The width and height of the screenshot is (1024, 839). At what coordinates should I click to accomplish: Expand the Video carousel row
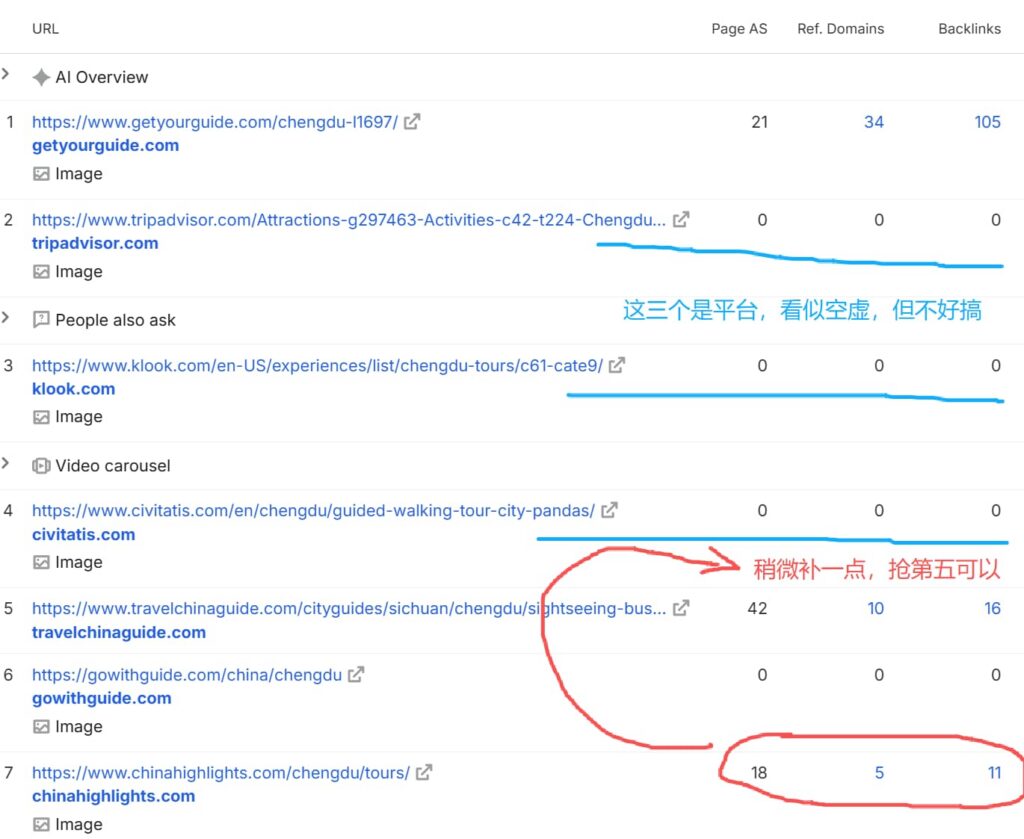click(x=6, y=463)
